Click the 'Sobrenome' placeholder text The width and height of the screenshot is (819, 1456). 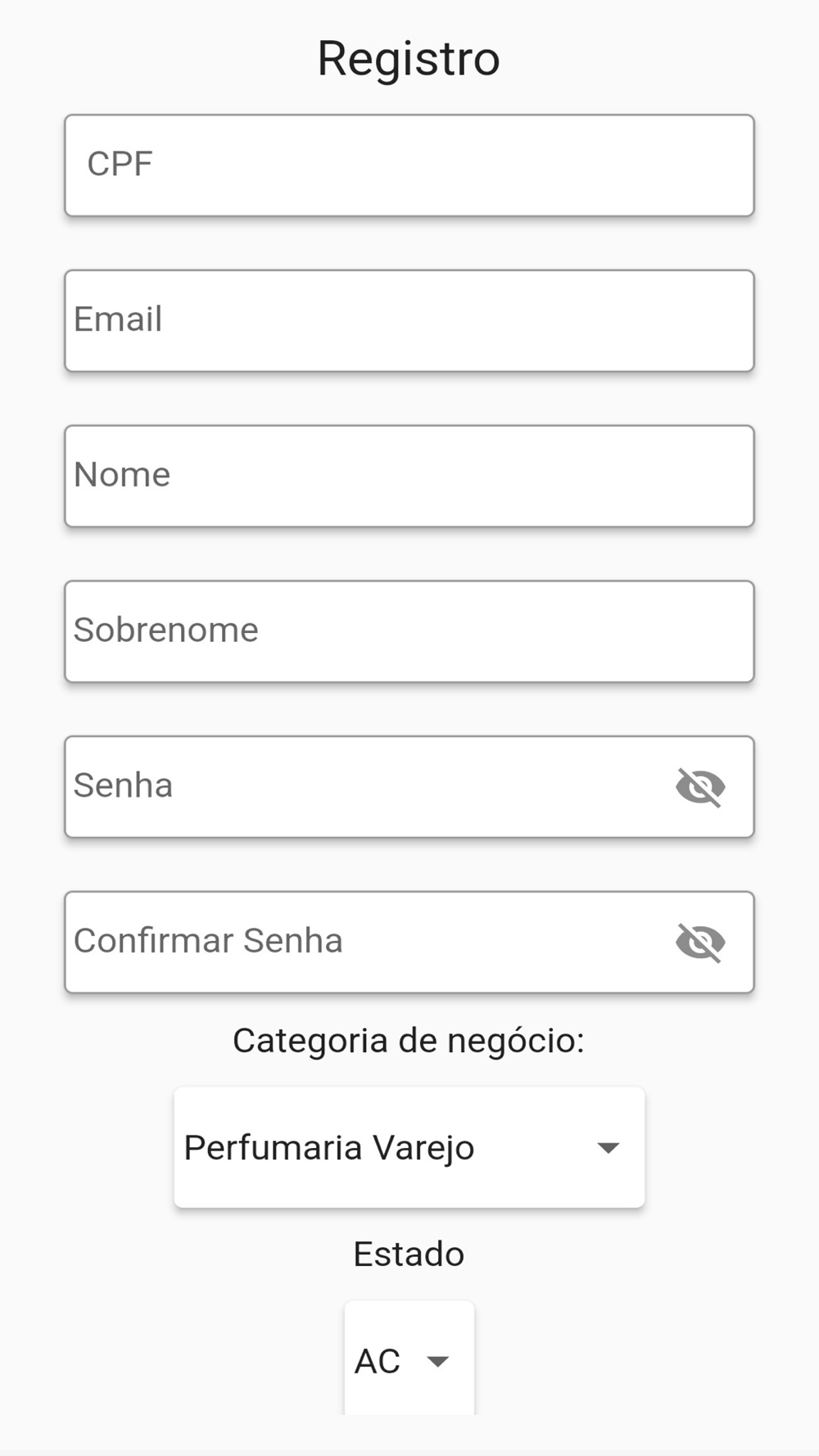(165, 630)
